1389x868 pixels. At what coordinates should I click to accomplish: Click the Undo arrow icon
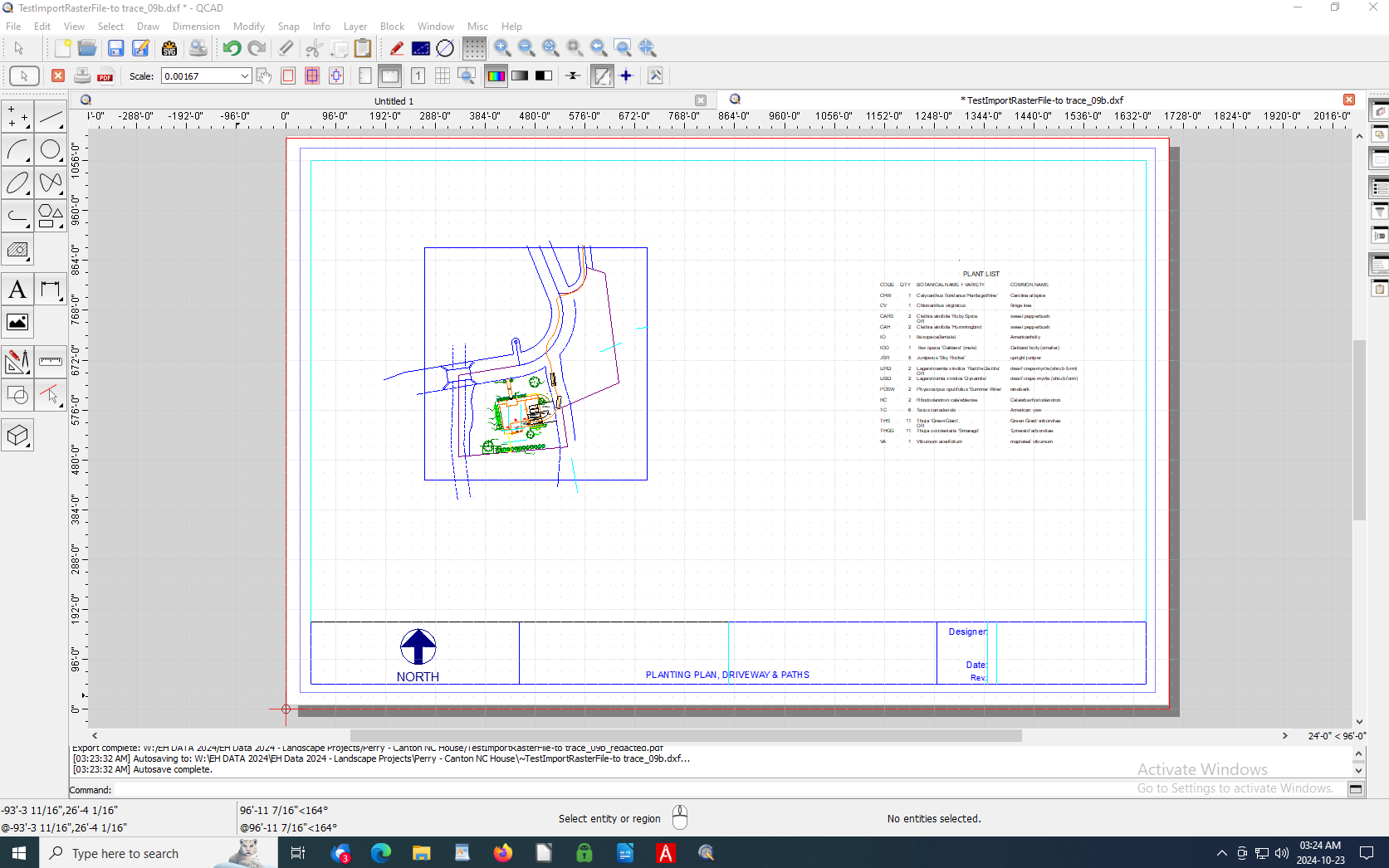(232, 48)
